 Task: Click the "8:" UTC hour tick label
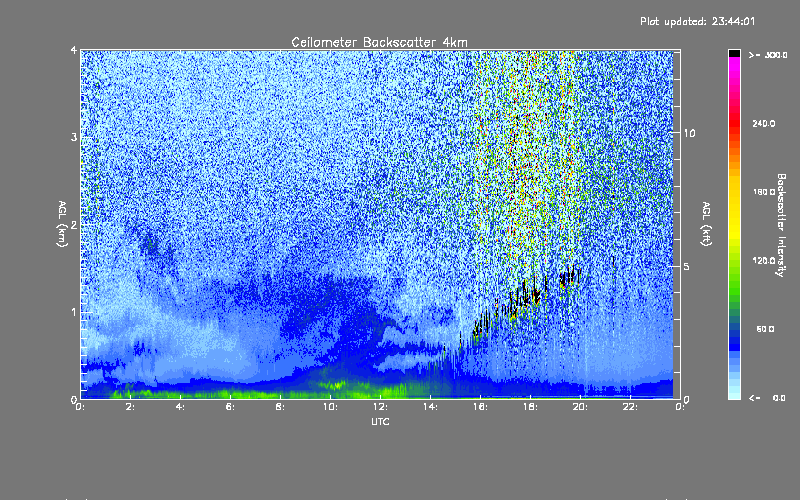coord(280,407)
